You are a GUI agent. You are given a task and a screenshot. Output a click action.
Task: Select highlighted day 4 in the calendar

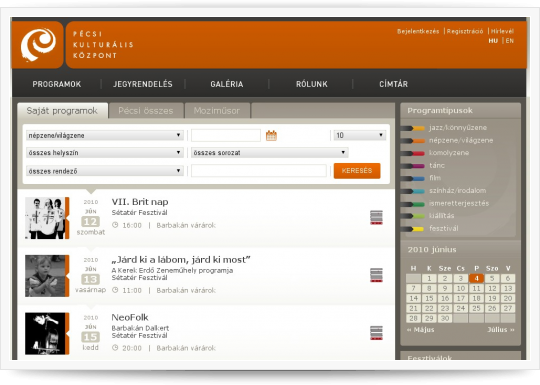tap(476, 278)
